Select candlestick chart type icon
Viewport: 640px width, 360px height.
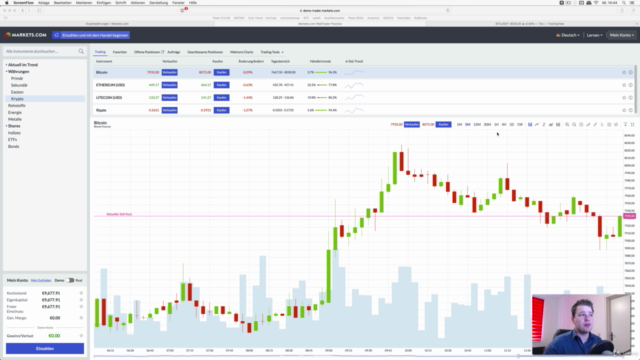tap(530, 124)
